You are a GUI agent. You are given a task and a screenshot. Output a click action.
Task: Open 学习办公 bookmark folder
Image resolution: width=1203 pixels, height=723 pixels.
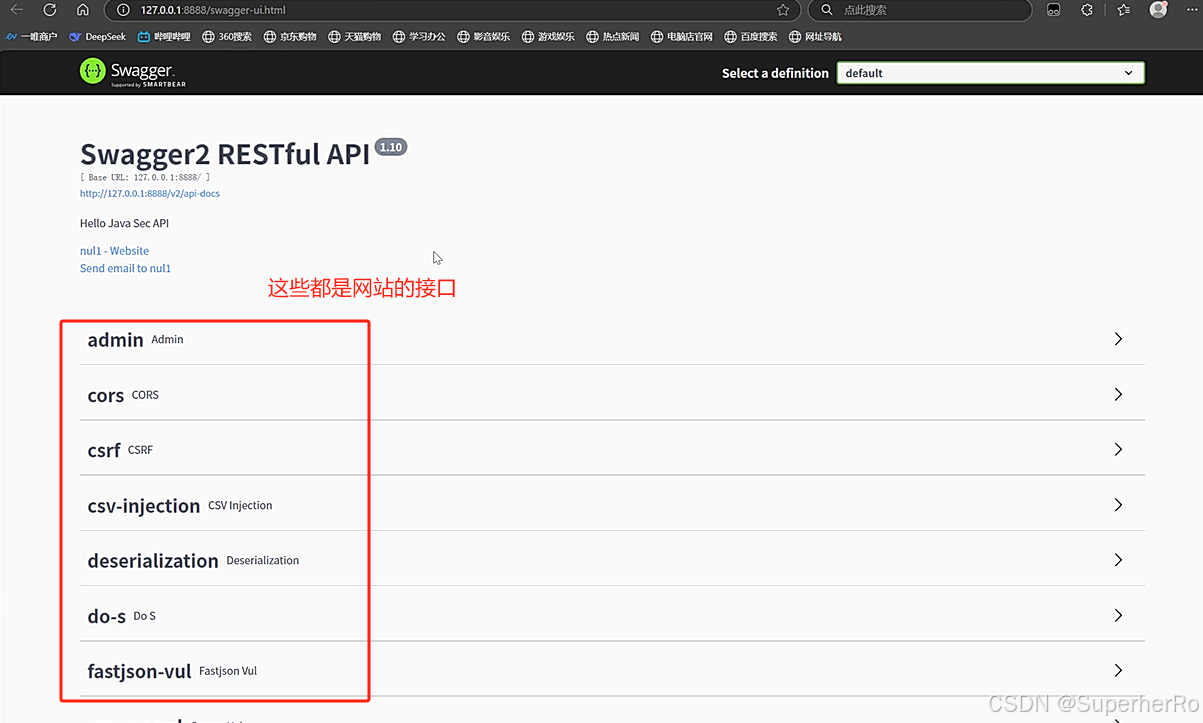(419, 37)
